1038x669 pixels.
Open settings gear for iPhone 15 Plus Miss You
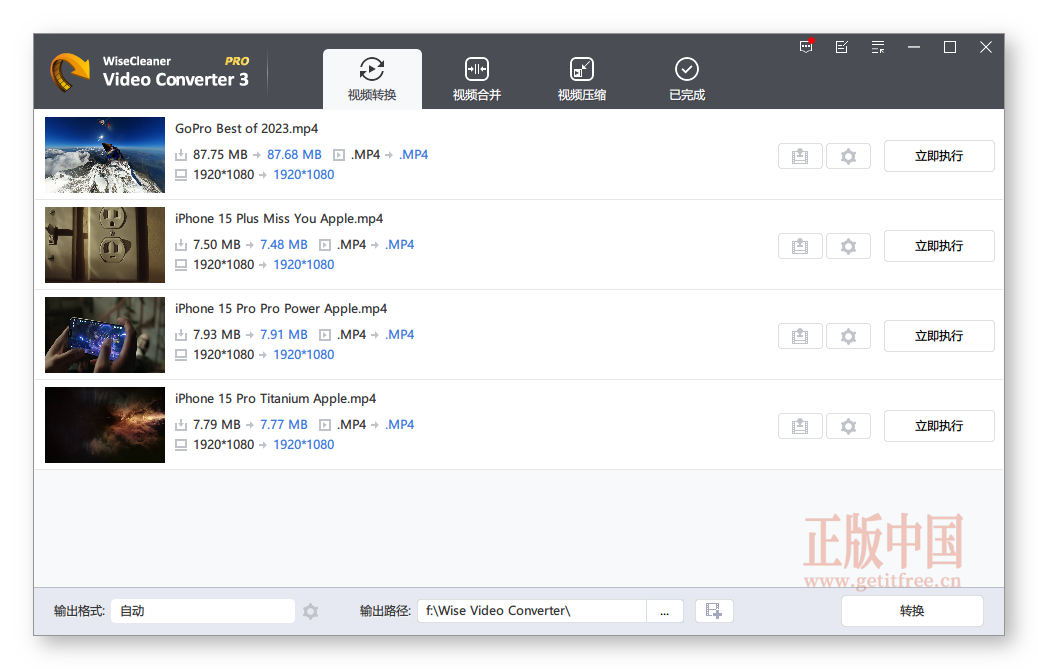pos(849,246)
